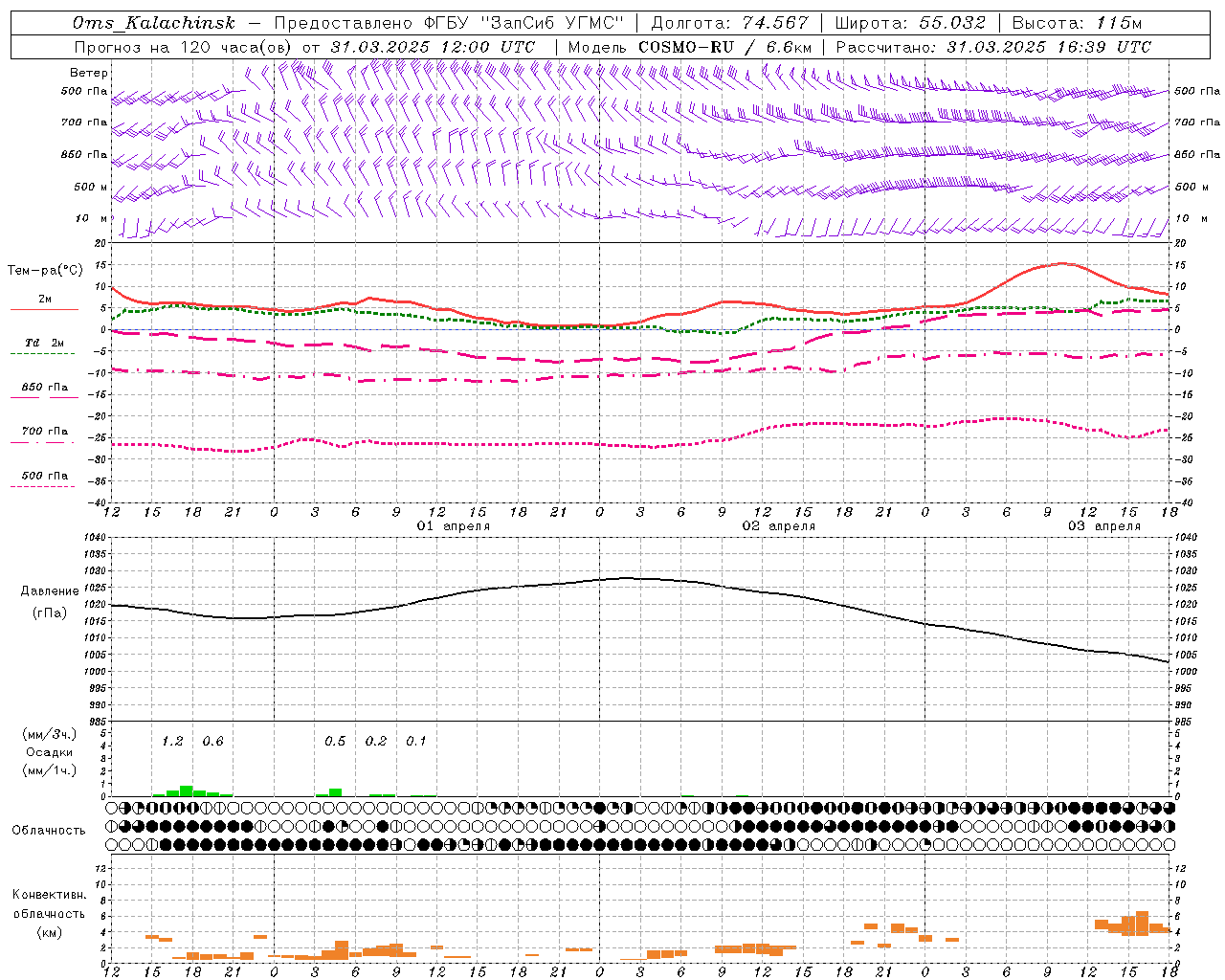
Task: Click the 'Облачность' cloudiness label
Action: pyautogui.click(x=49, y=831)
